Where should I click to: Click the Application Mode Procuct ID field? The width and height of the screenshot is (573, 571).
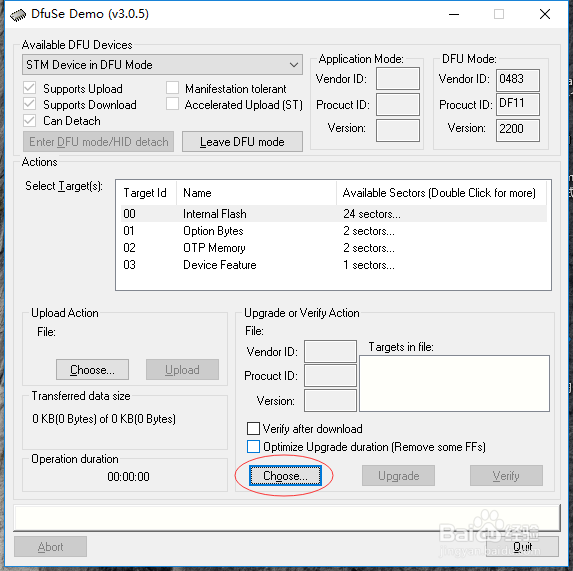(x=398, y=104)
